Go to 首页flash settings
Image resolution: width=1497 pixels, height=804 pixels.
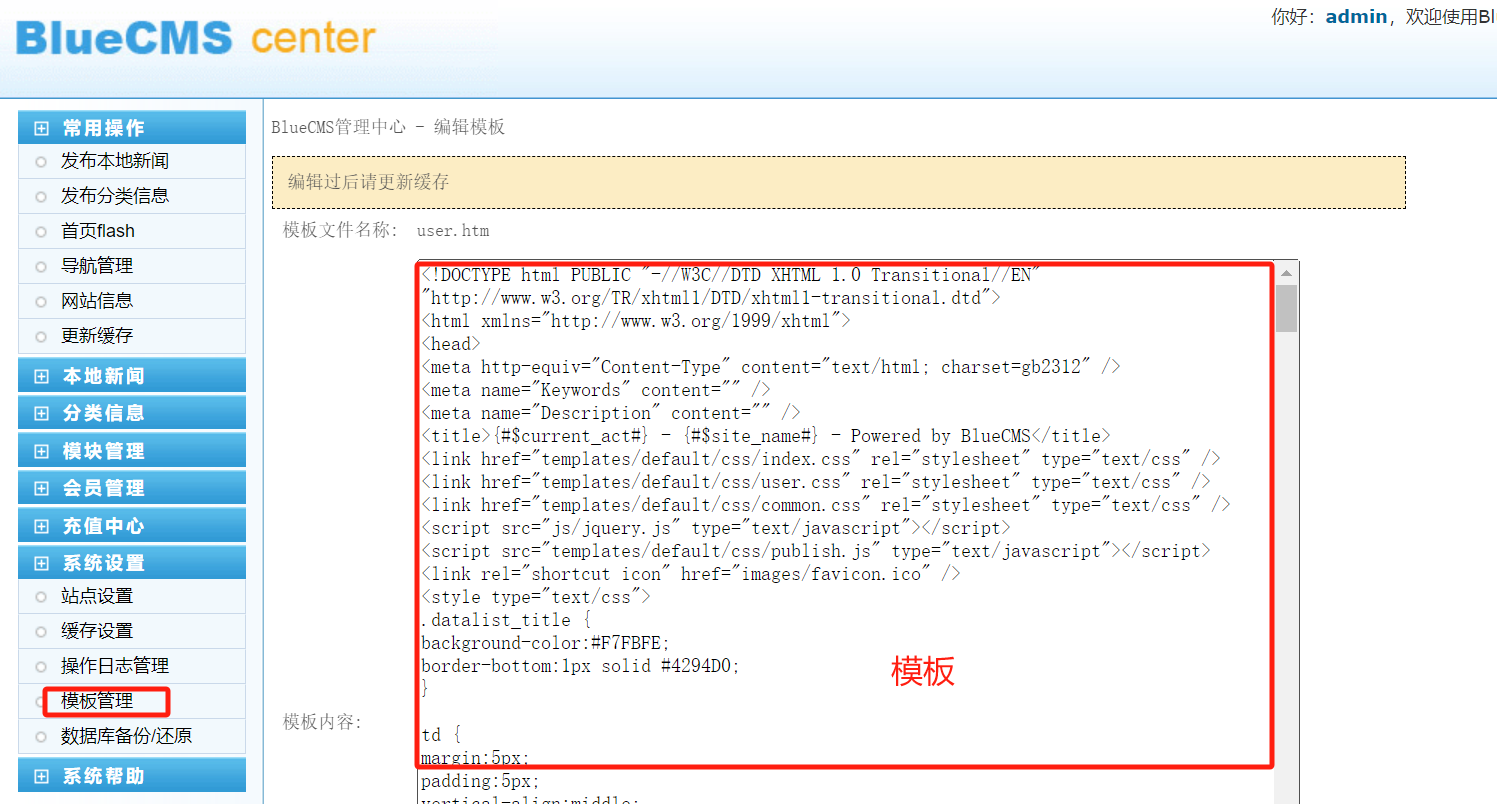97,231
